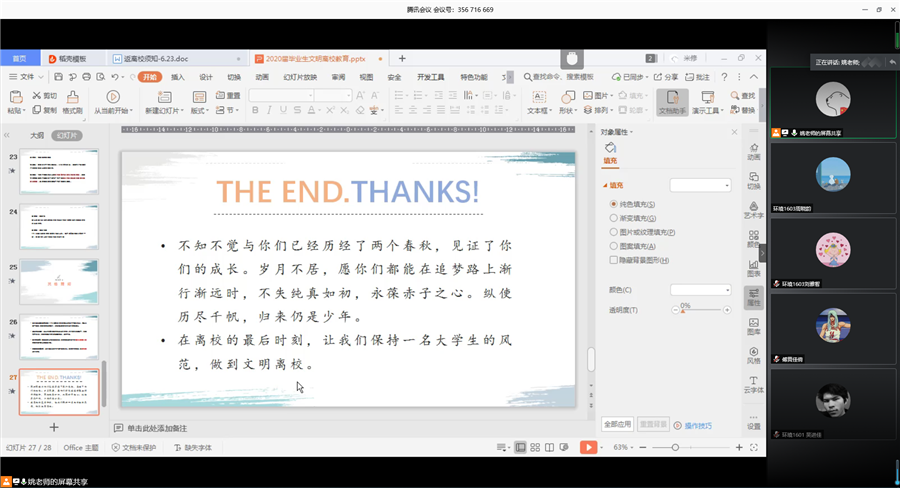Click the orange slideshow play button in status bar
Screen dimensions: 900x488
(589, 447)
